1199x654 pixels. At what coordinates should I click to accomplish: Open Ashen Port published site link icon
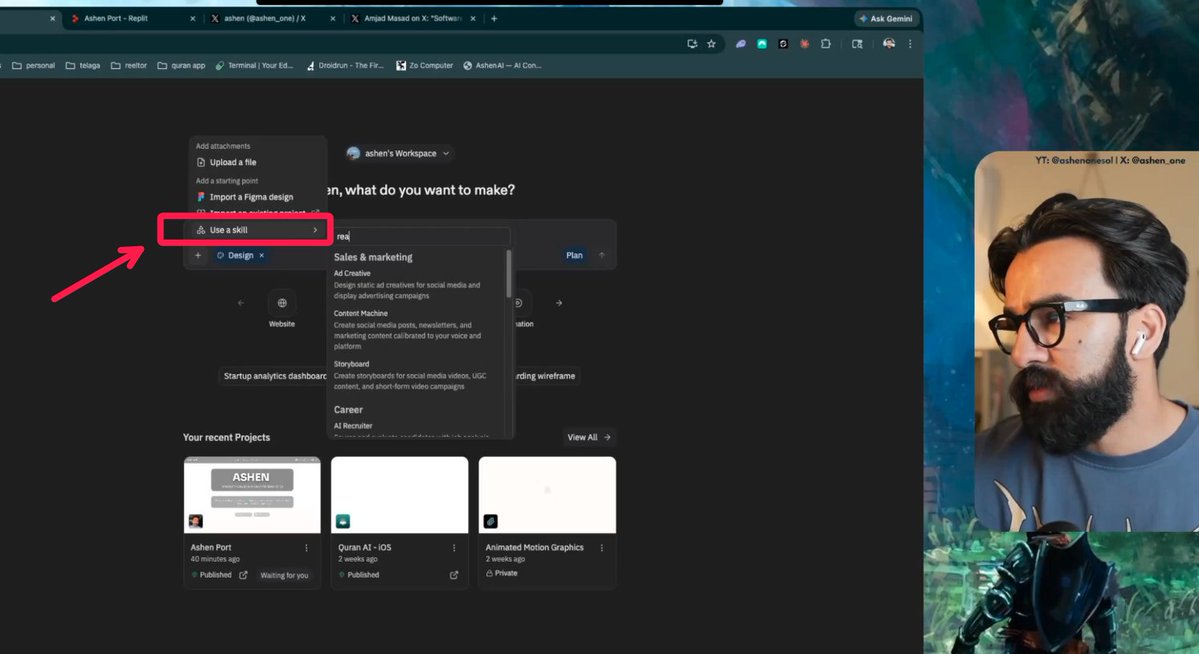click(243, 575)
